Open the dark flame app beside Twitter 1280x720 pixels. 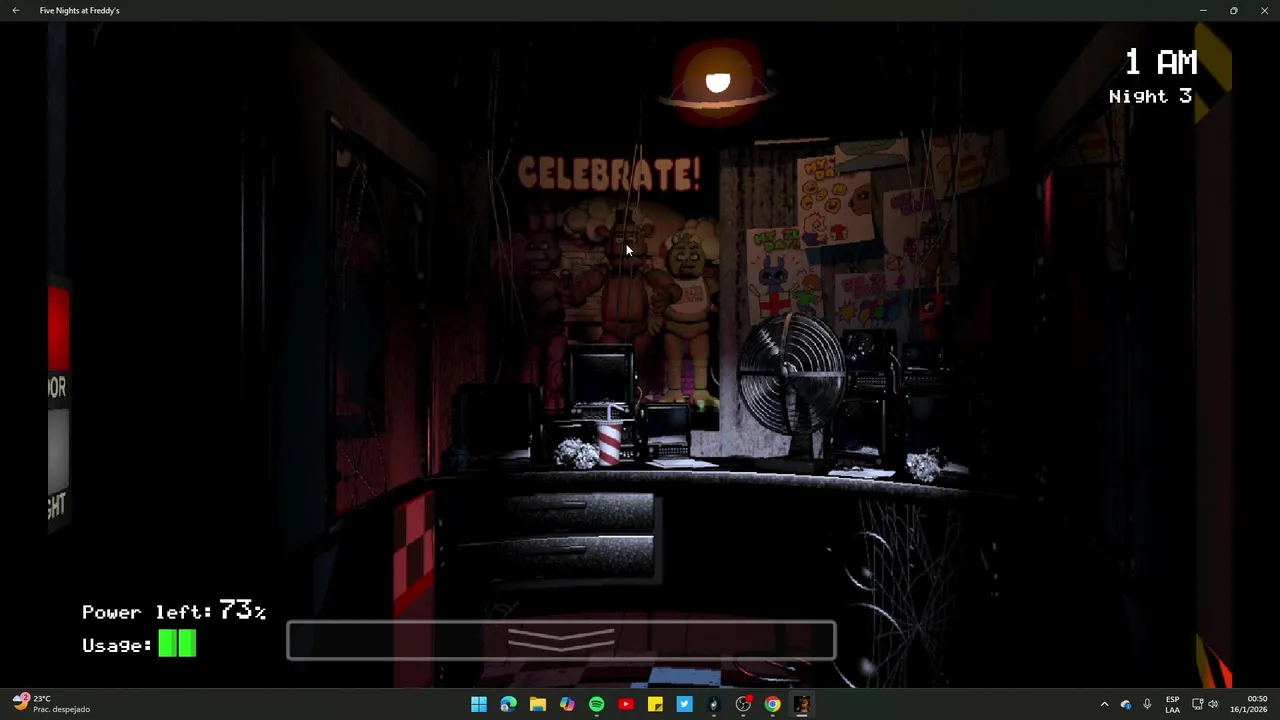pyautogui.click(x=714, y=705)
